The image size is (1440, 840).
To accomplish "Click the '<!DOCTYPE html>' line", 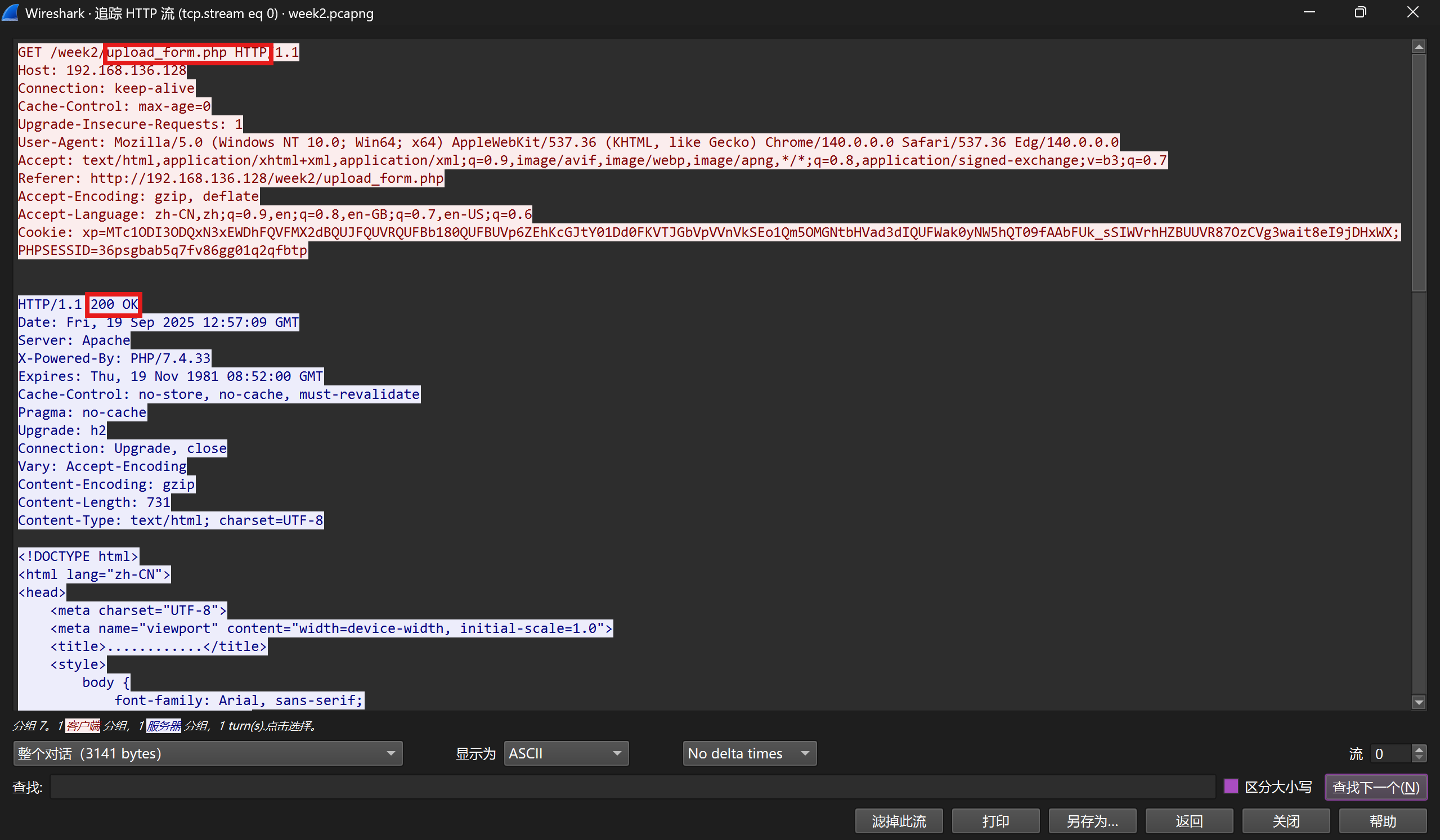I will coord(78,556).
